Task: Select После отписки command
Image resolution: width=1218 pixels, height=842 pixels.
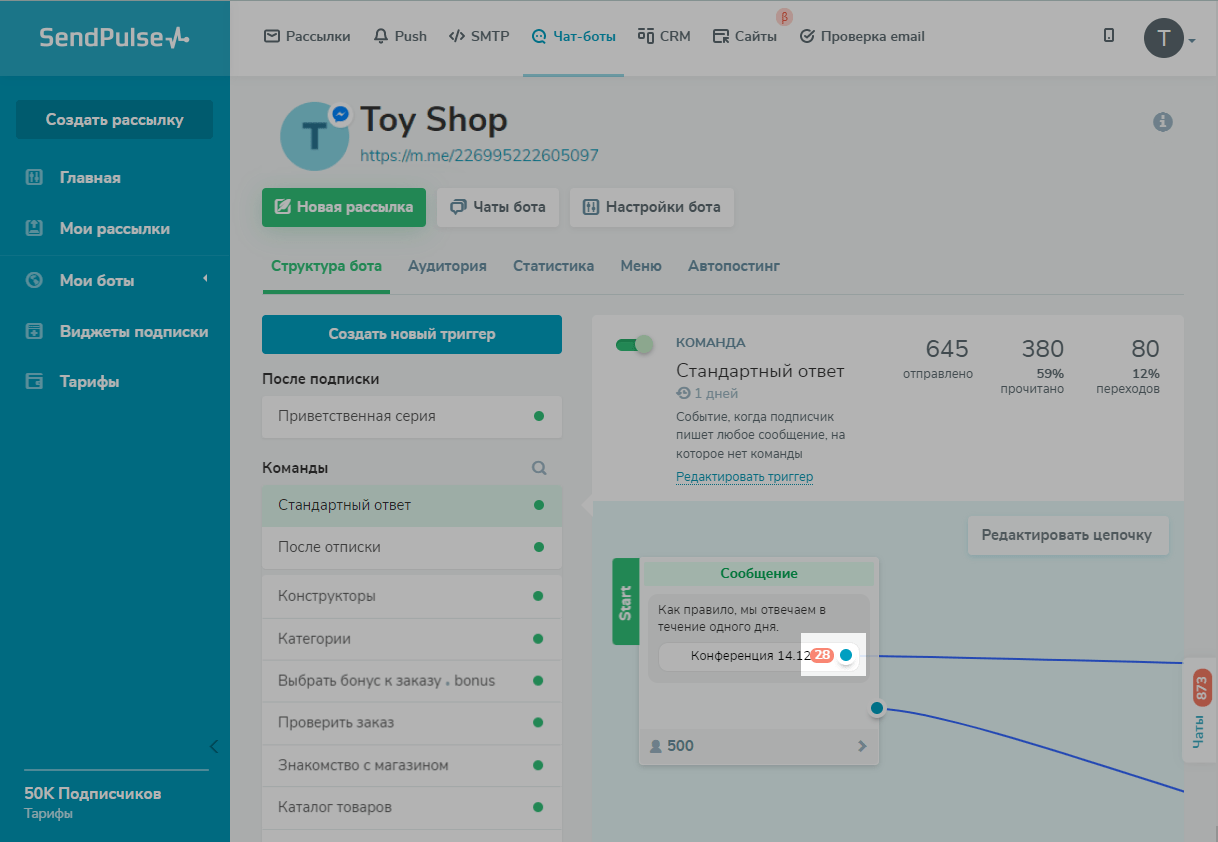Action: [x=412, y=547]
